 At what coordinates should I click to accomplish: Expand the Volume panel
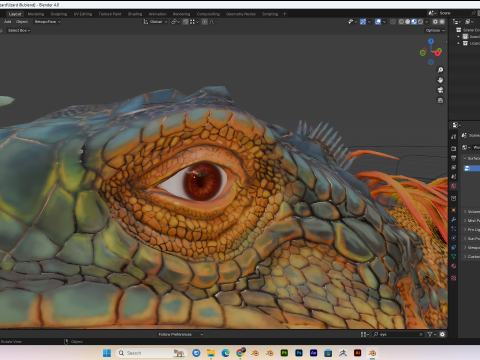(472, 211)
